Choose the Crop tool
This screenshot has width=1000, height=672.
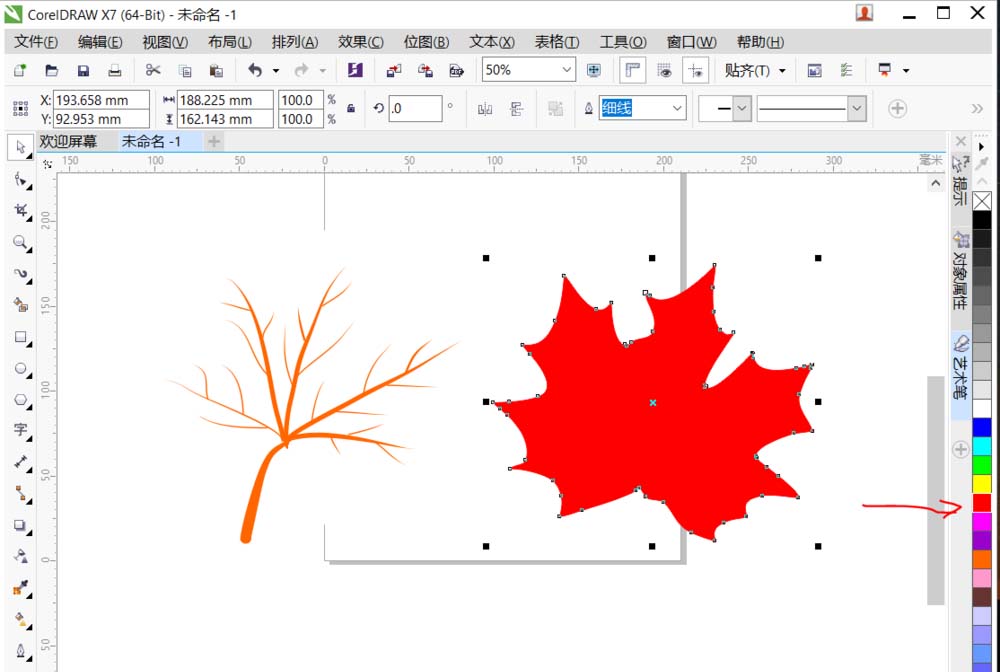20,211
